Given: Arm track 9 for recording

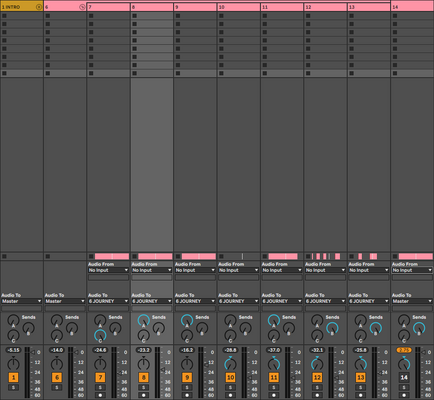Looking at the screenshot, I should pyautogui.click(x=187, y=395).
